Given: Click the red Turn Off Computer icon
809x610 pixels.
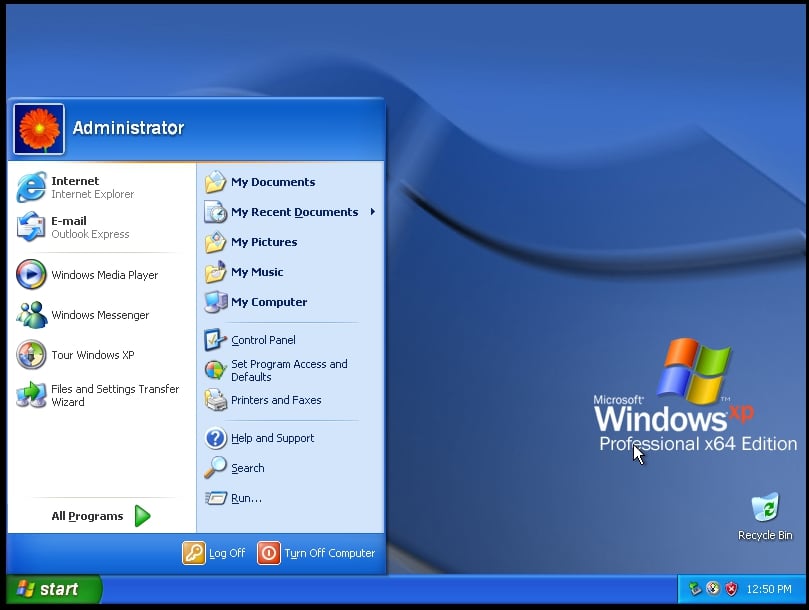Looking at the screenshot, I should point(269,553).
